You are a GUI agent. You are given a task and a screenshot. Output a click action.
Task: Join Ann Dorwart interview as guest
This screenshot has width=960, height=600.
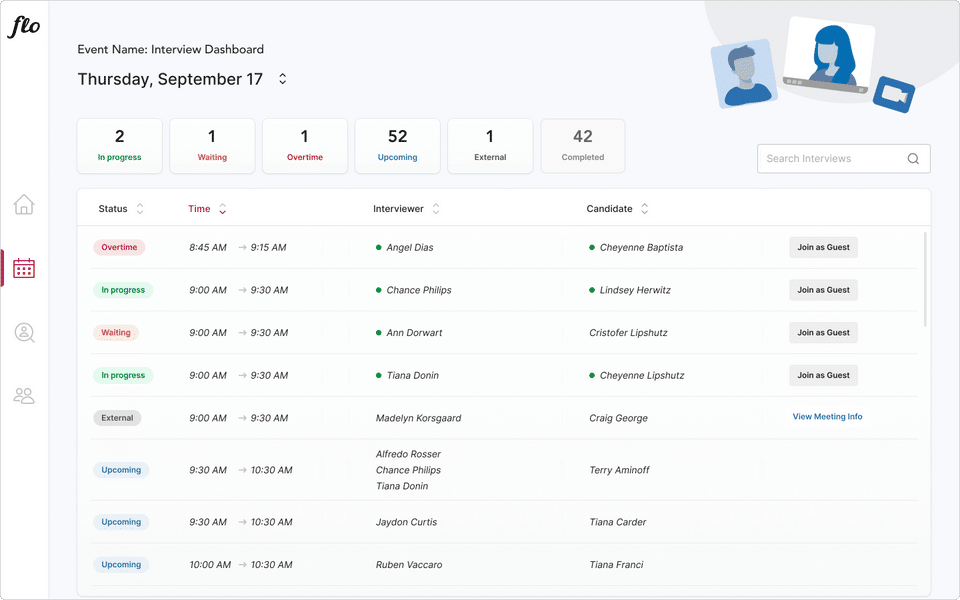[x=823, y=333]
